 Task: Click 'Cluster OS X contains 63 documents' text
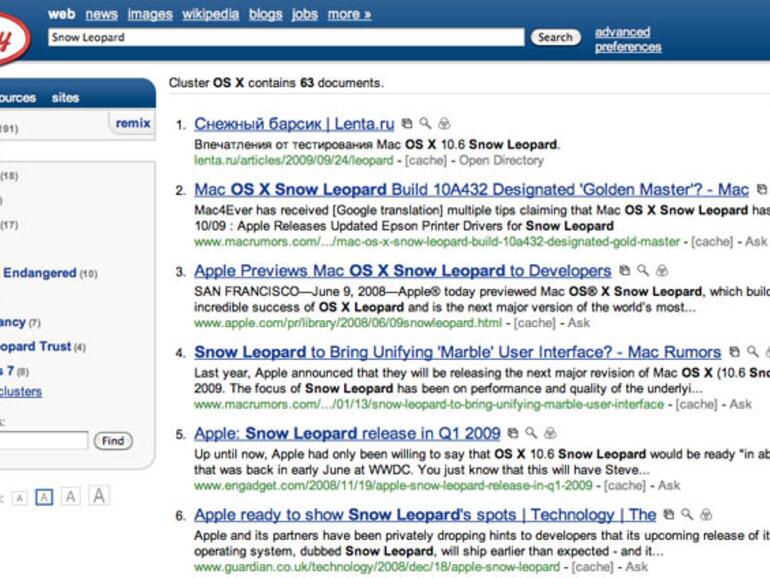276,83
